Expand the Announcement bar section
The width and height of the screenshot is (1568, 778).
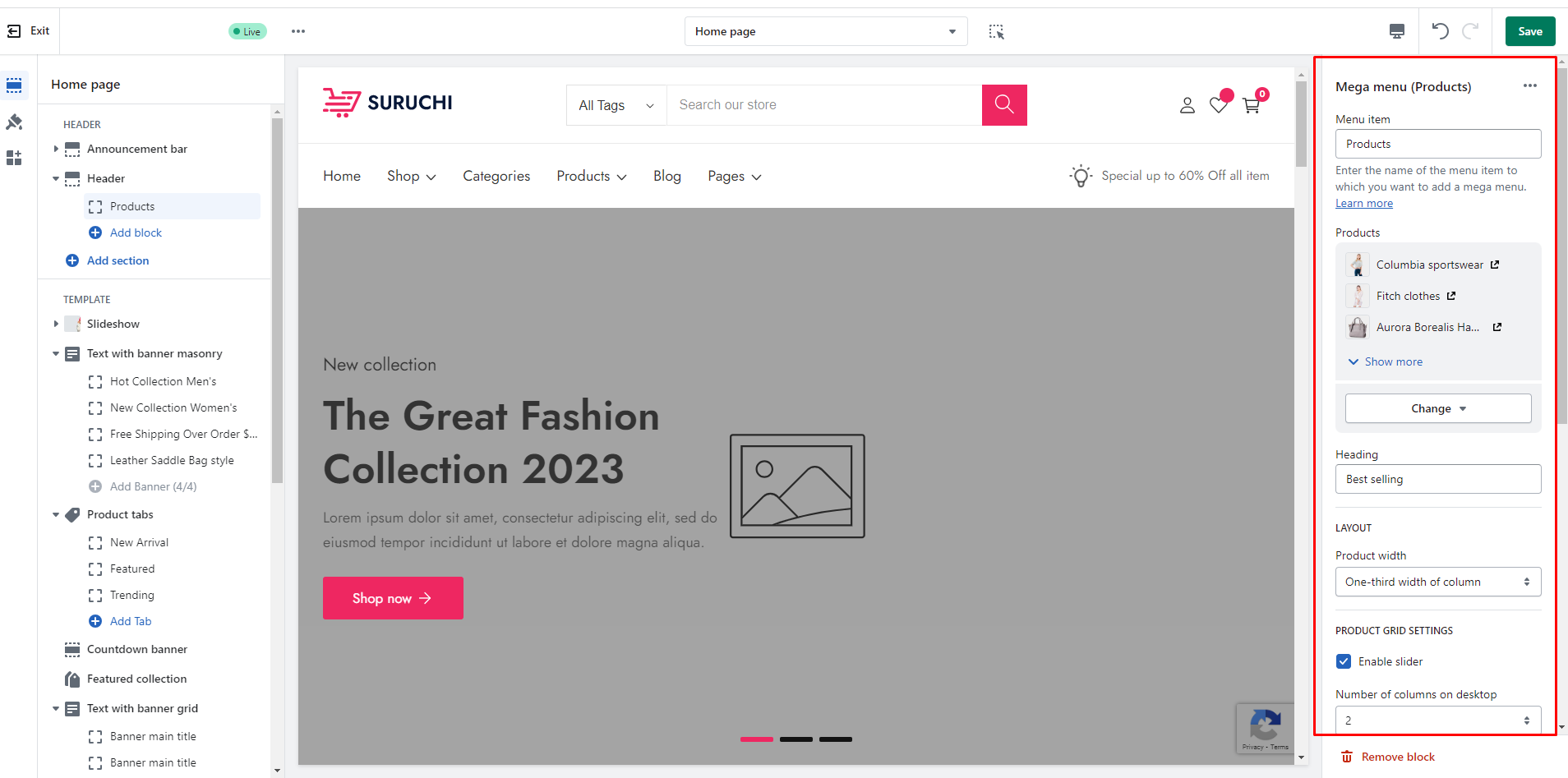[x=56, y=149]
